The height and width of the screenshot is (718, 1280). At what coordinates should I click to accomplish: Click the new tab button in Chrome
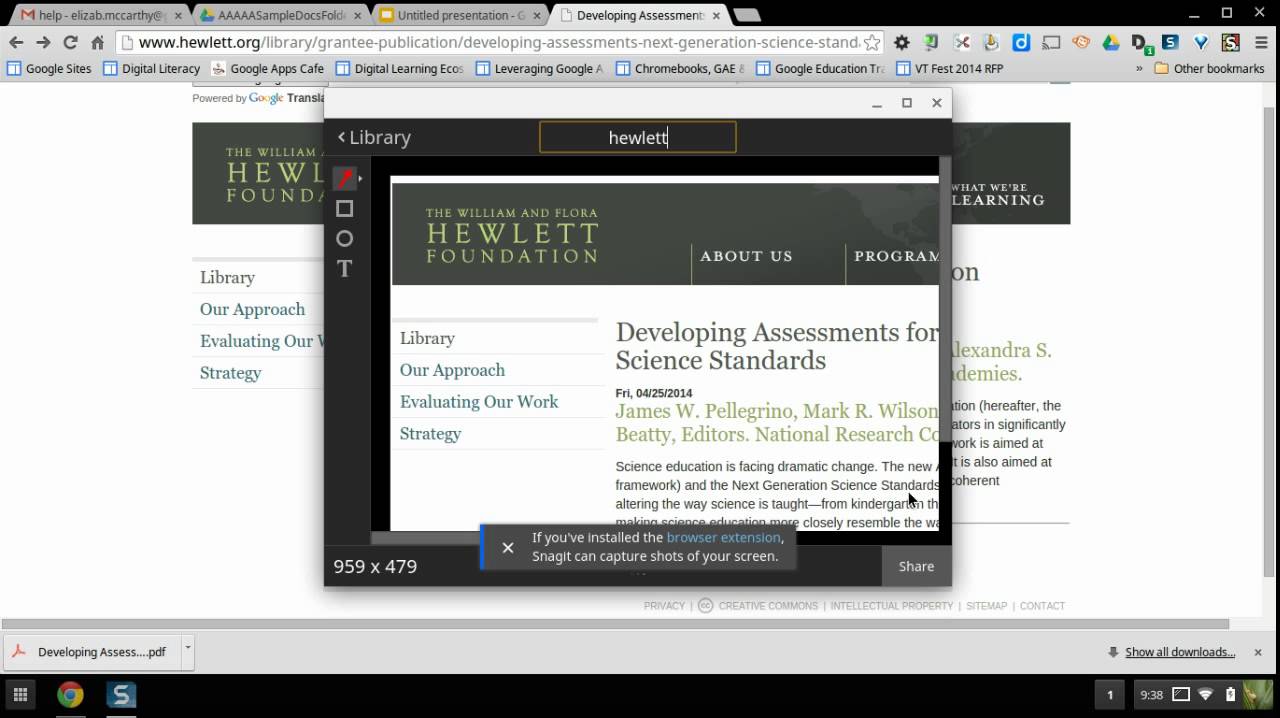coord(746,15)
